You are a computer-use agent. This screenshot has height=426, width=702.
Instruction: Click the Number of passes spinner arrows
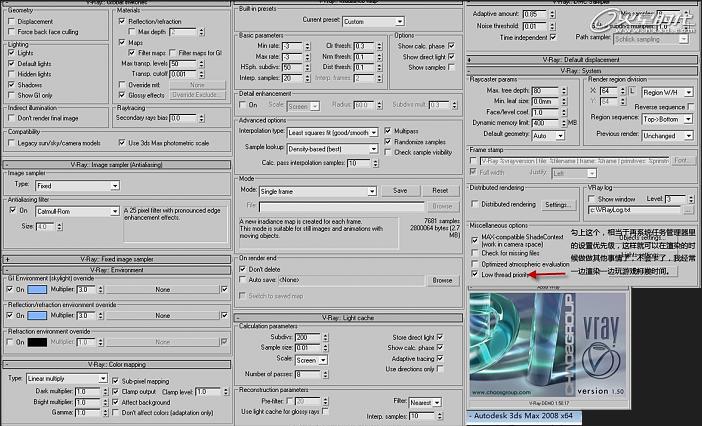(x=325, y=374)
